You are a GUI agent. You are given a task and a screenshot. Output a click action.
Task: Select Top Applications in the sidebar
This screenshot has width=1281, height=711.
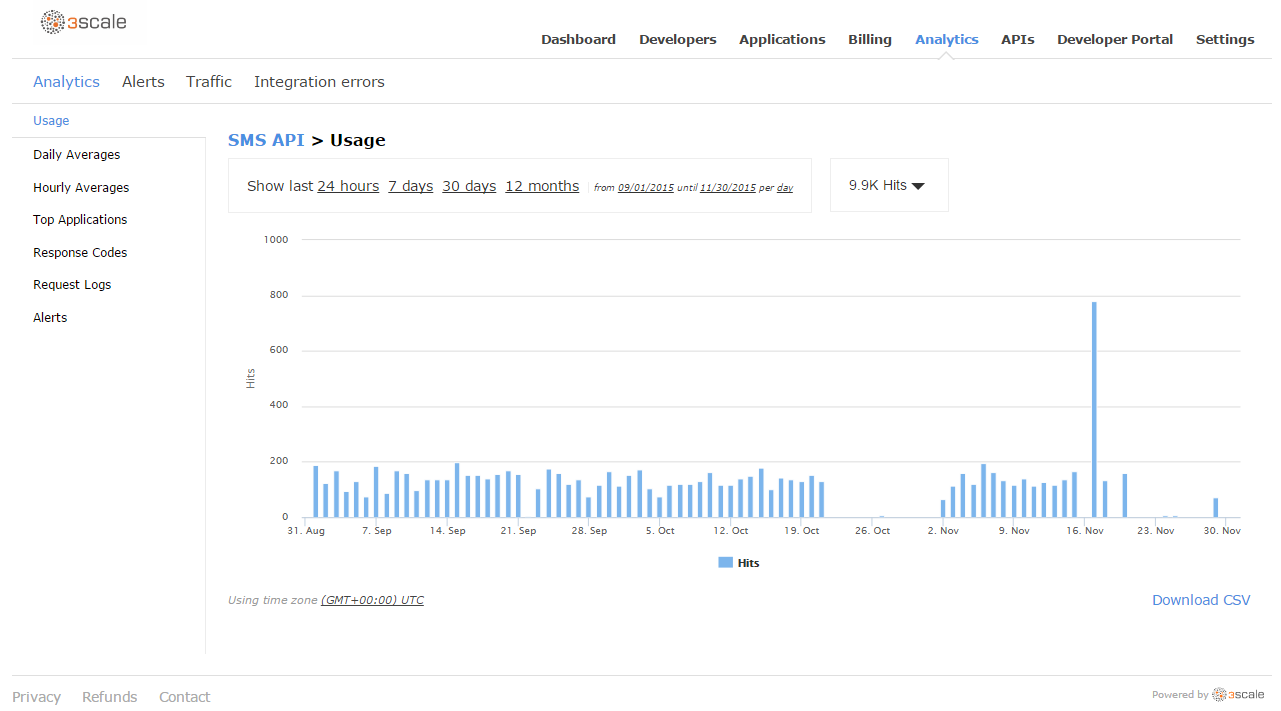pyautogui.click(x=80, y=219)
